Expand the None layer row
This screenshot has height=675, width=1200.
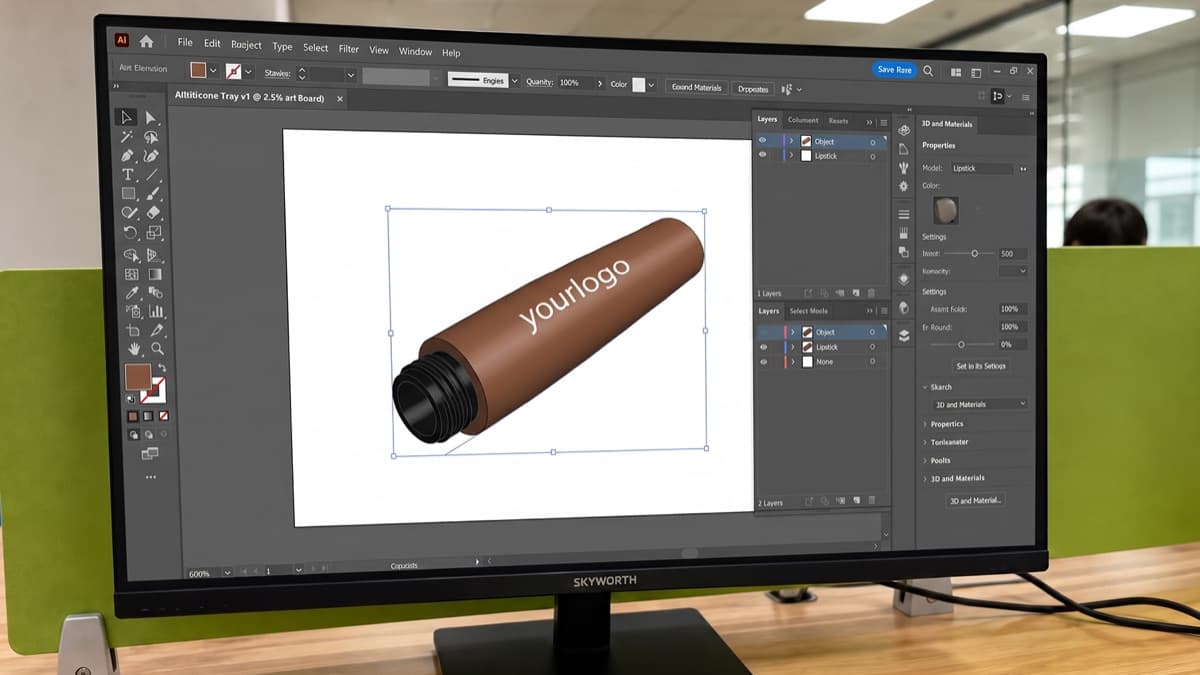[793, 362]
